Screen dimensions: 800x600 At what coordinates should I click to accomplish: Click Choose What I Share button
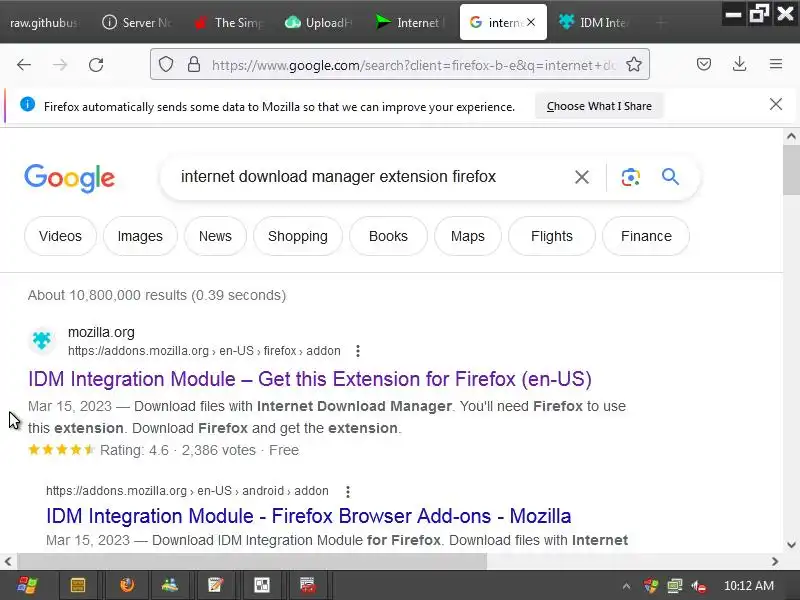(599, 106)
